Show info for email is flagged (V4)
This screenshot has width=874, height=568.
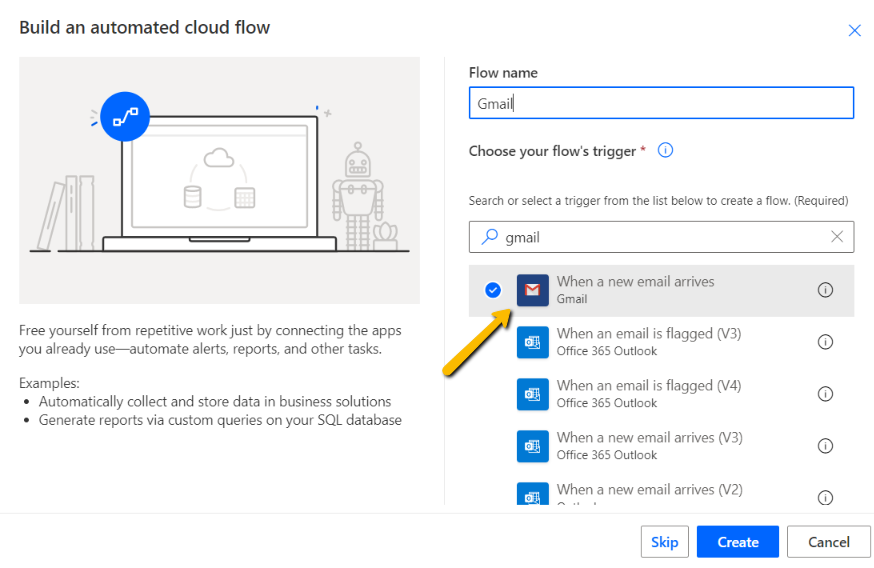pyautogui.click(x=825, y=394)
